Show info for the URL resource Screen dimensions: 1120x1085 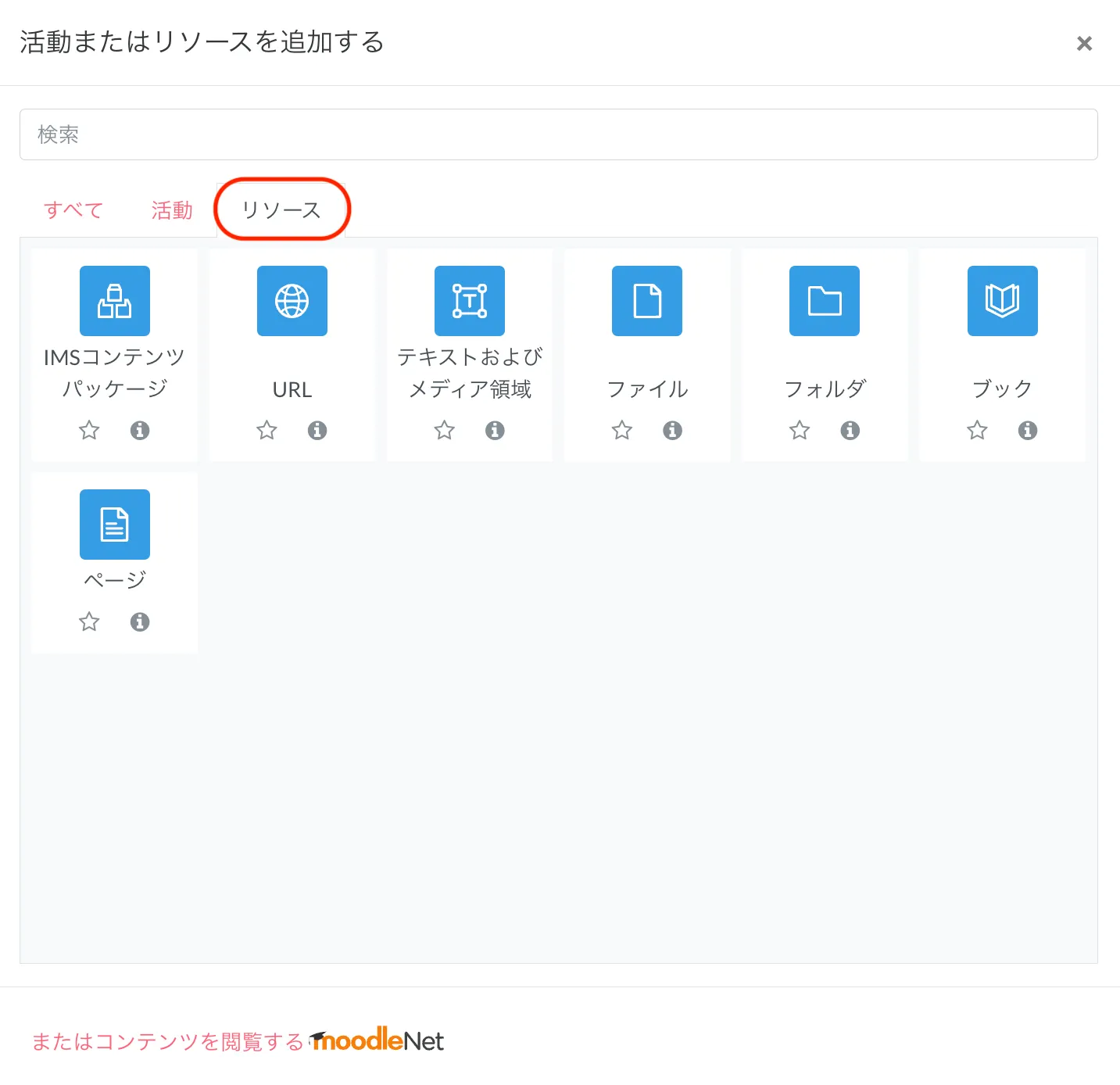[317, 430]
